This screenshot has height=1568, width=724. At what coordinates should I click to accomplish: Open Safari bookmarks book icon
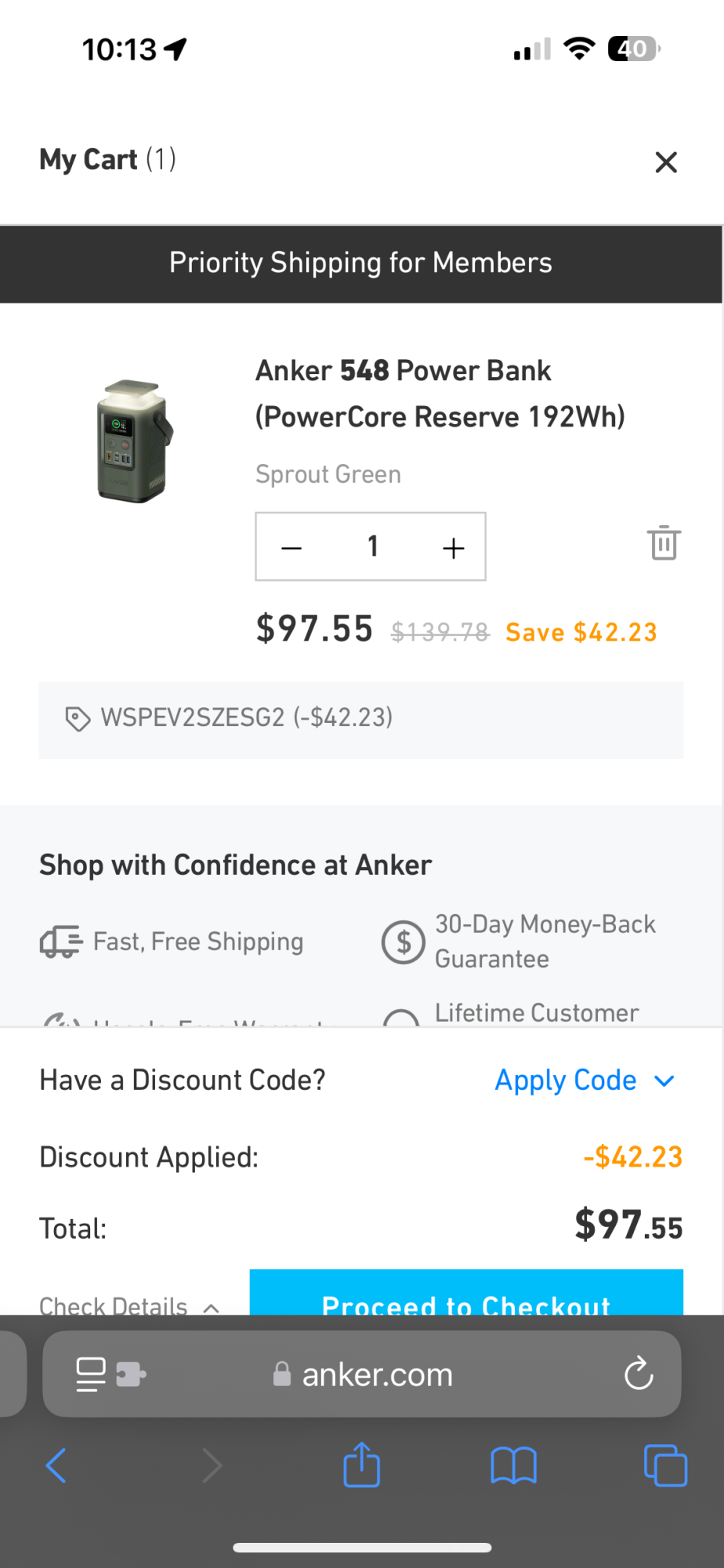[513, 1465]
